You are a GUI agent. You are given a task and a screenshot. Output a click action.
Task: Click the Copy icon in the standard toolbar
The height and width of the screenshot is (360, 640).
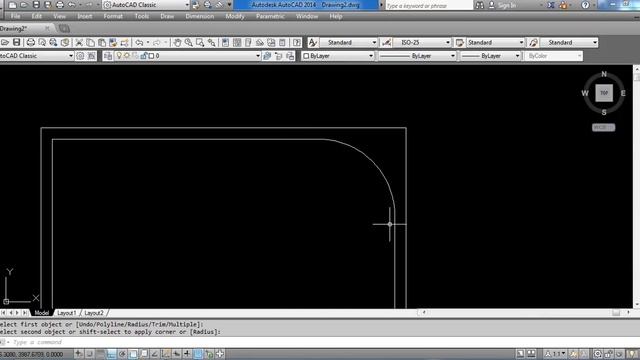(91, 42)
